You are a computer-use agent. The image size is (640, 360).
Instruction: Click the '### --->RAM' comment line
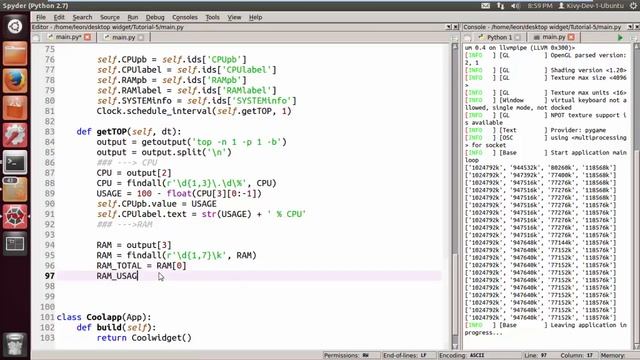124,224
